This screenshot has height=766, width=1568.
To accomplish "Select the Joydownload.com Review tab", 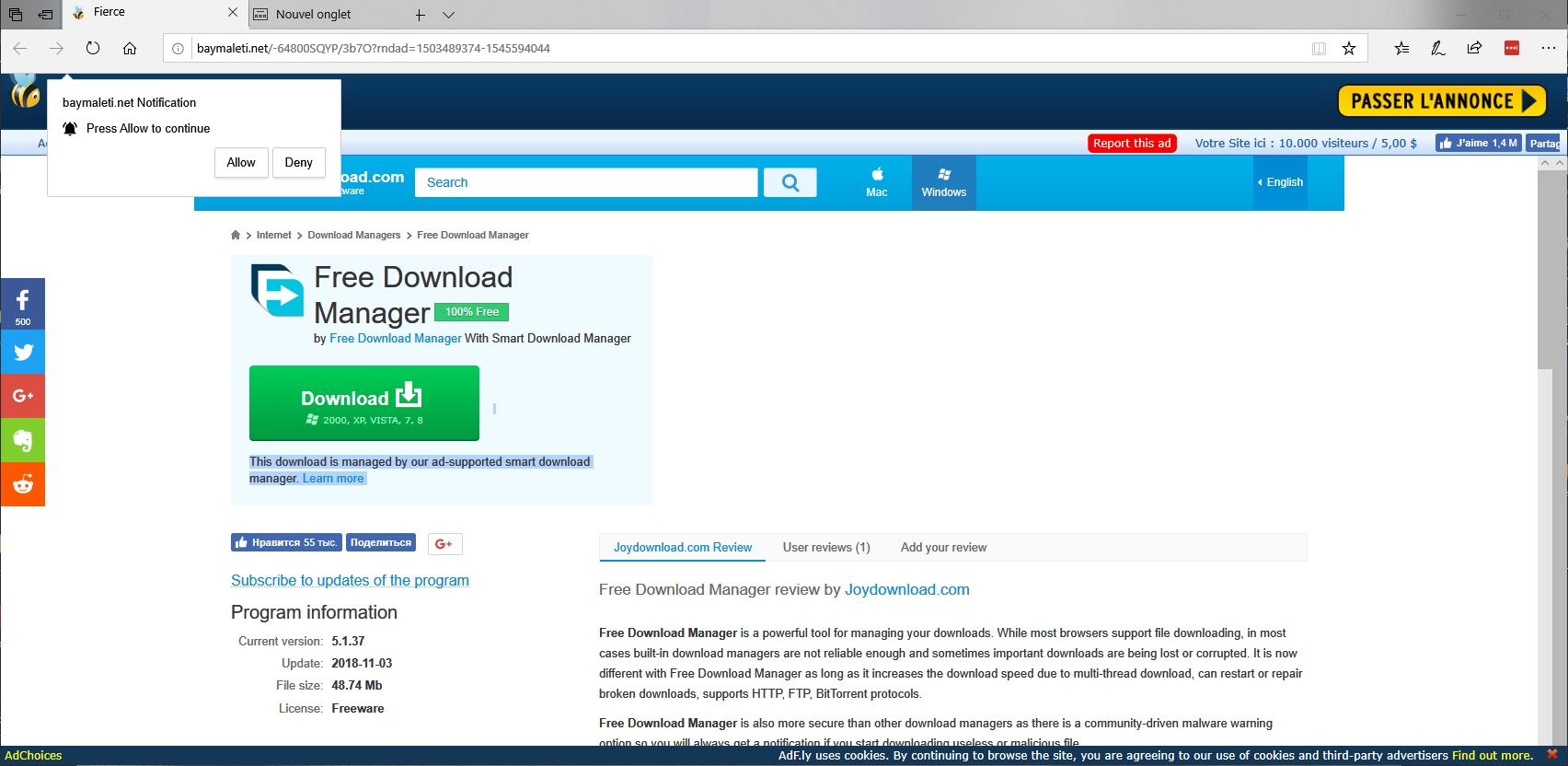I will tap(683, 547).
